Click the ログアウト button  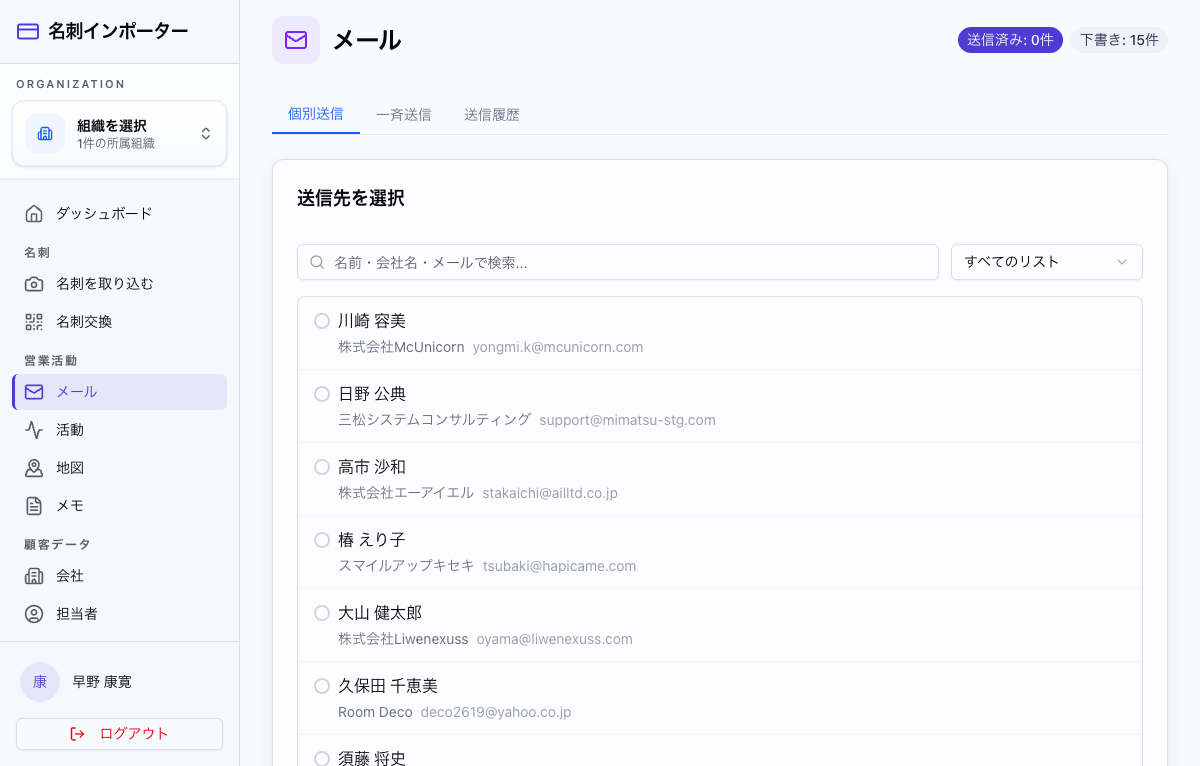(x=120, y=734)
